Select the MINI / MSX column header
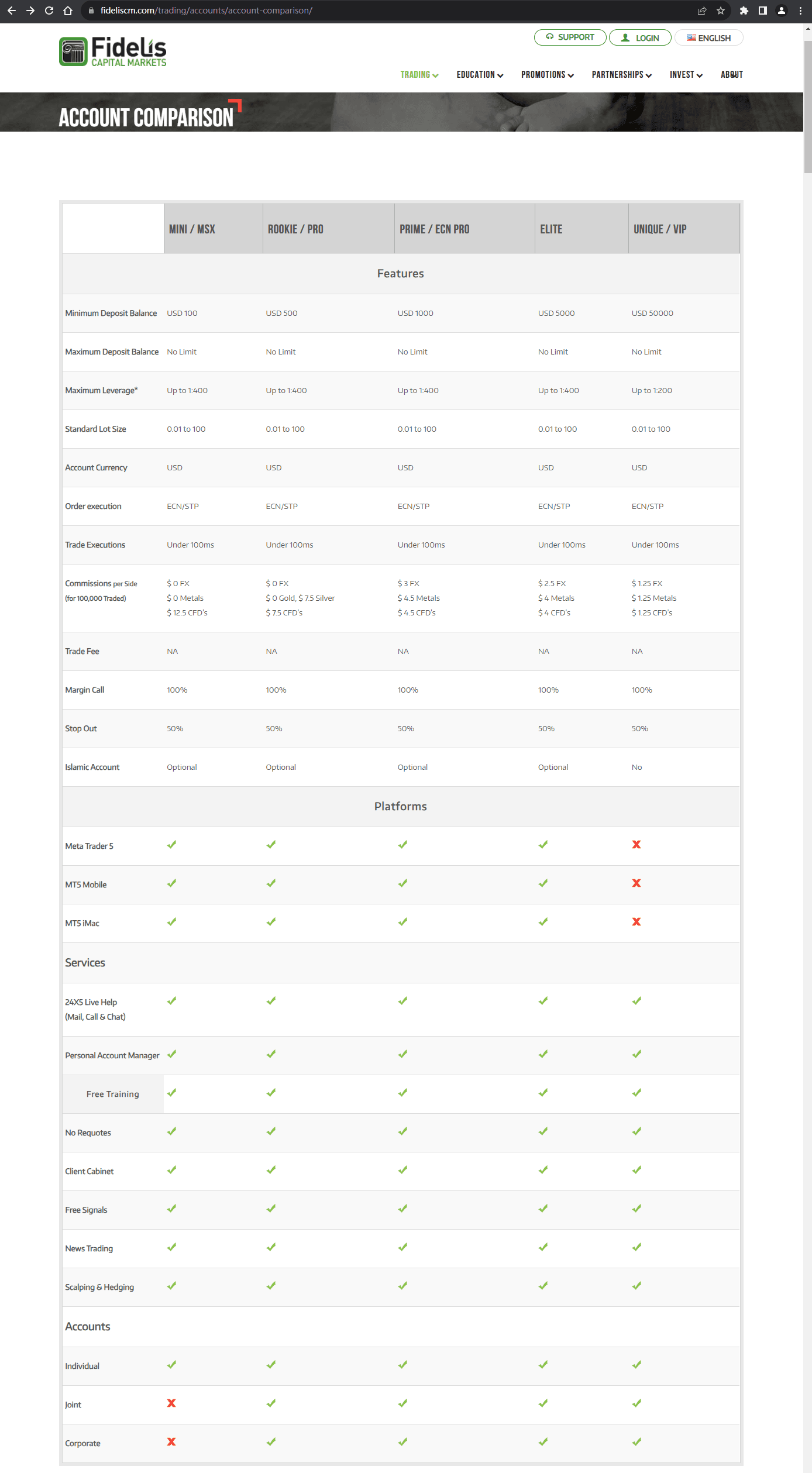Screen dimensions: 812x1473 click(214, 229)
